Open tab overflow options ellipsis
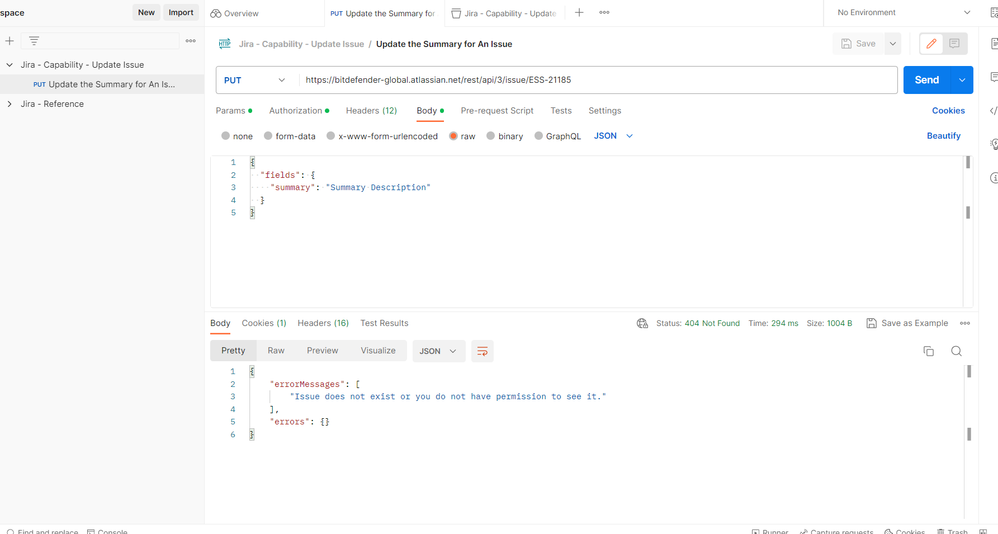 tap(604, 12)
